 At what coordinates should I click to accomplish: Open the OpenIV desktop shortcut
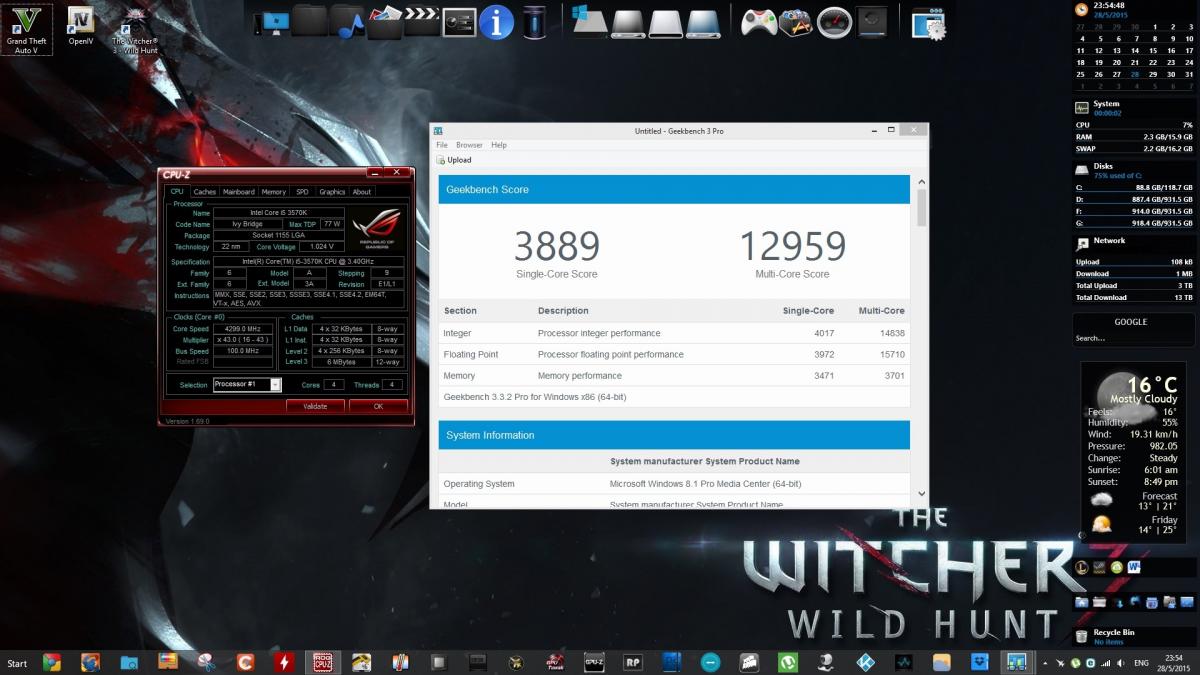pos(81,26)
